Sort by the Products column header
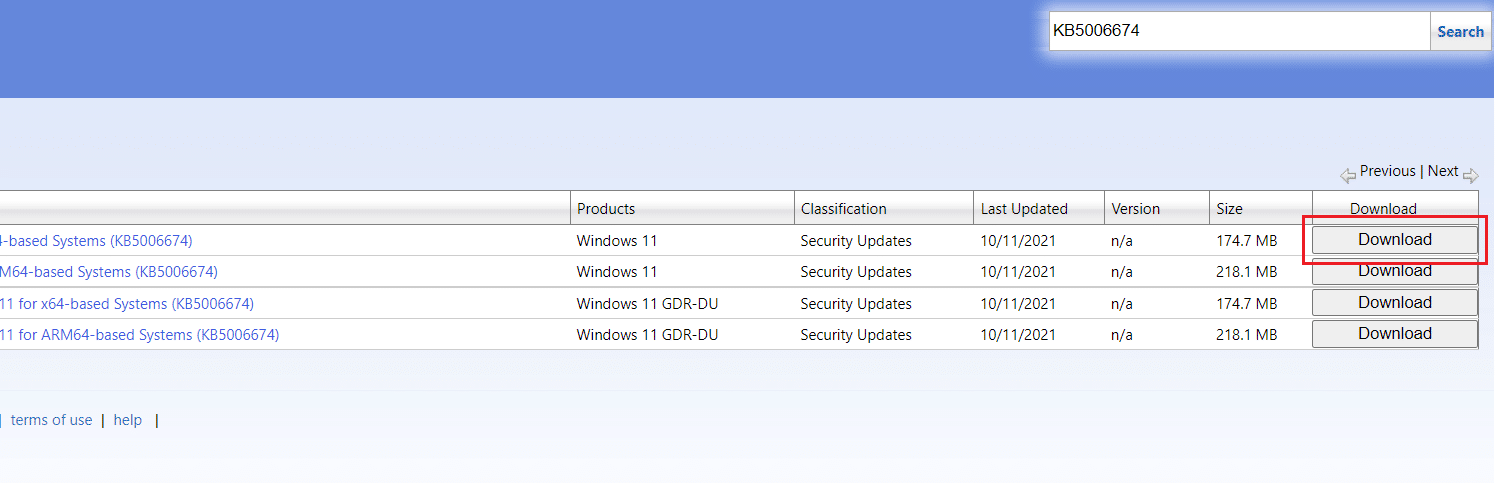The width and height of the screenshot is (1495, 483). [606, 209]
